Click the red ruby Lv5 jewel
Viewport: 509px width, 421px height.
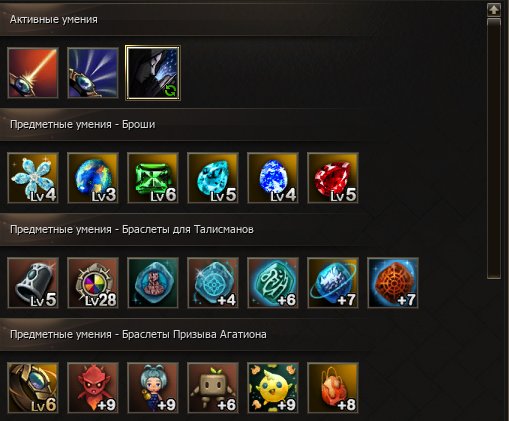click(x=333, y=178)
